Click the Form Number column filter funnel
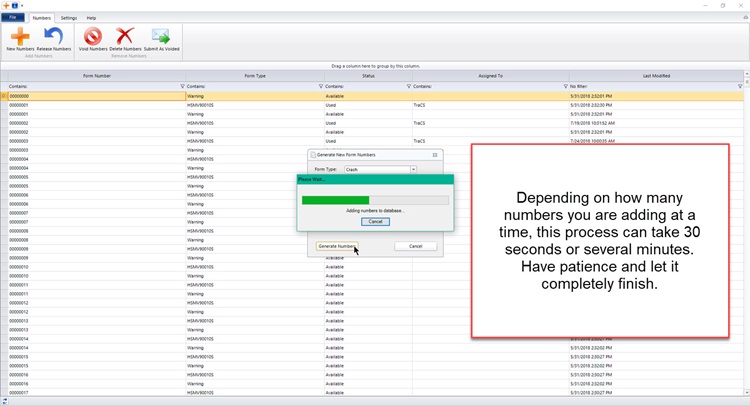Viewport: 750px width, 406px height. (x=182, y=87)
